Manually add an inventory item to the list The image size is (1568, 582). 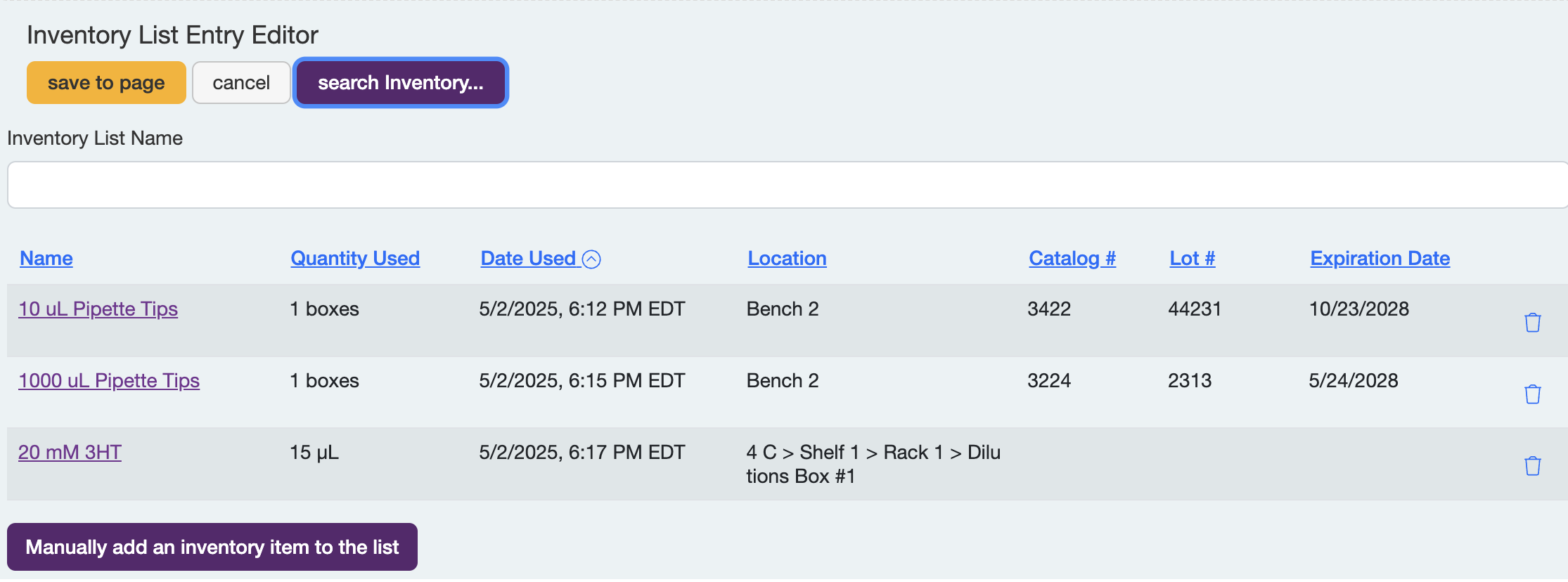(212, 547)
